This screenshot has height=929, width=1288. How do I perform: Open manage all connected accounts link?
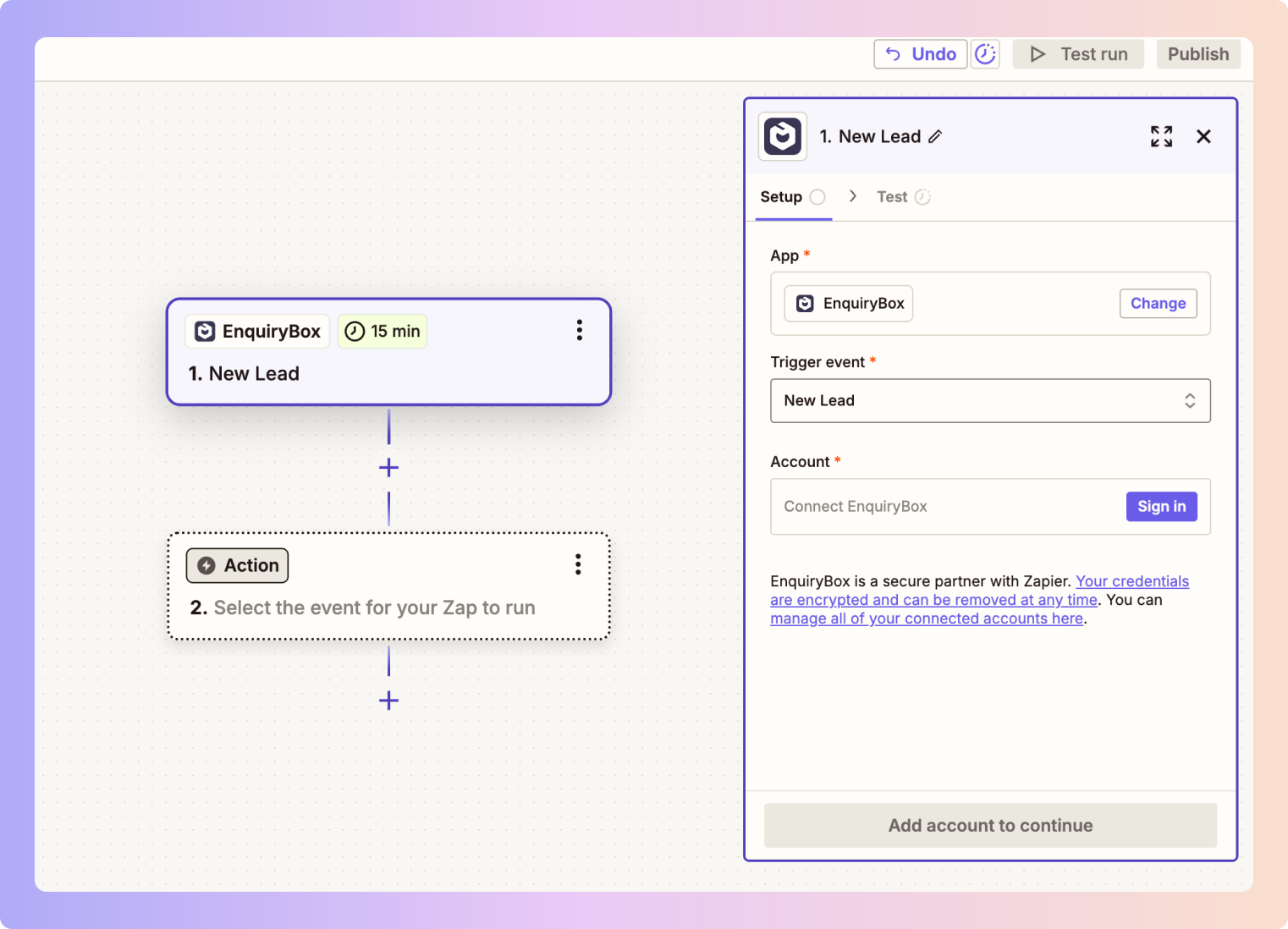pyautogui.click(x=927, y=618)
